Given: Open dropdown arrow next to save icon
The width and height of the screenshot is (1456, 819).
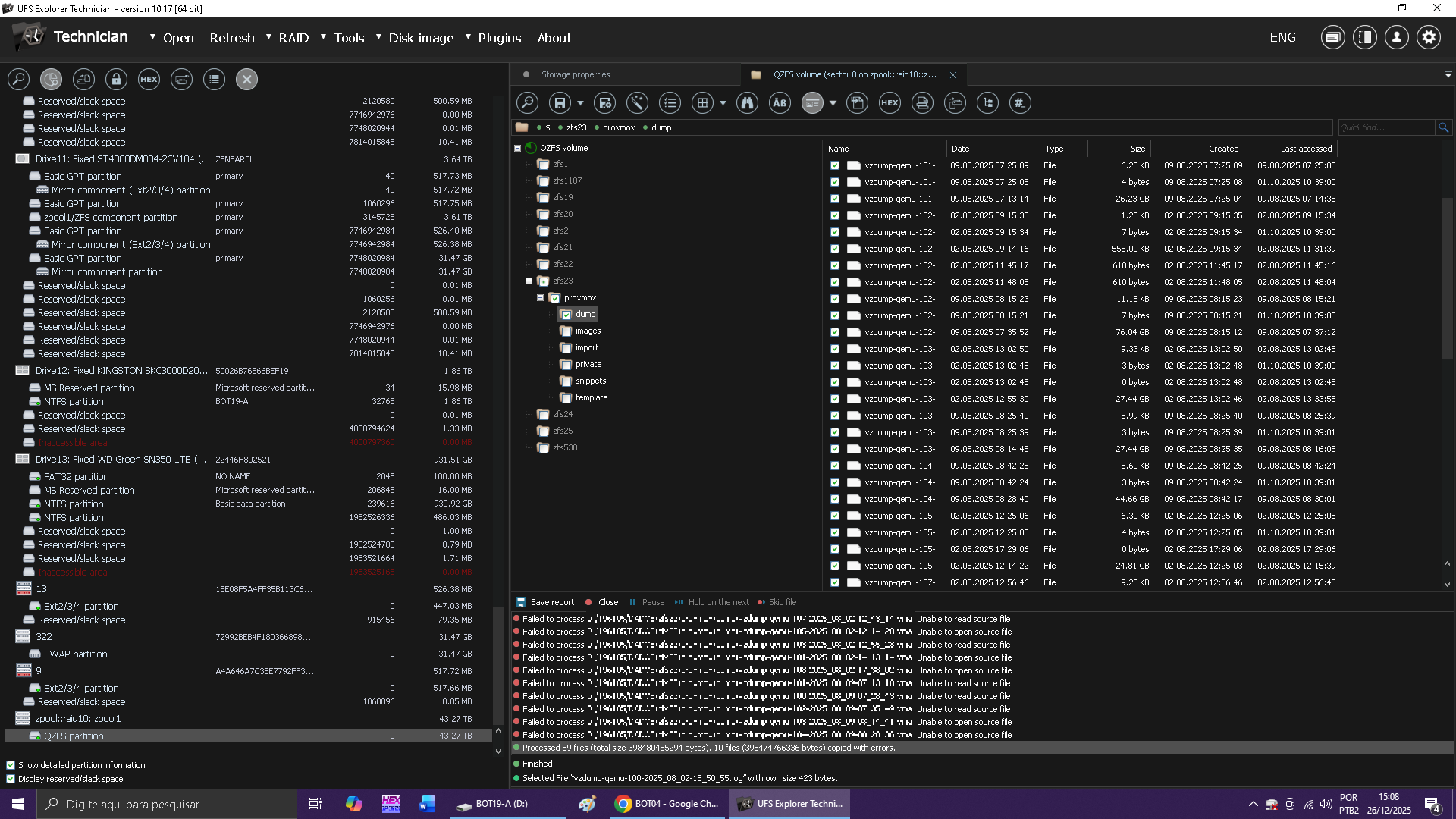Looking at the screenshot, I should point(580,103).
